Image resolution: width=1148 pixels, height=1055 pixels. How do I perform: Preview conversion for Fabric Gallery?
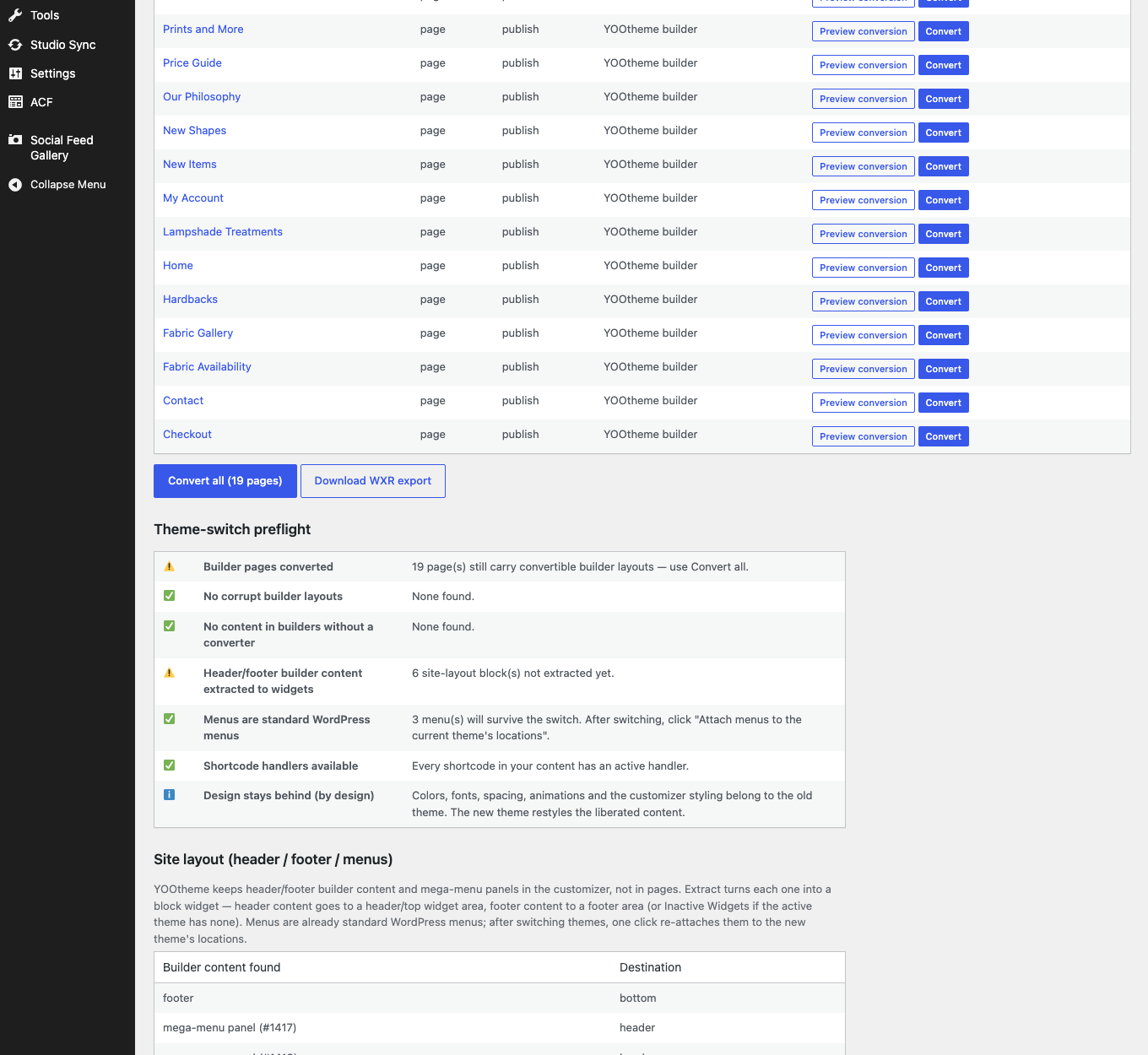863,335
